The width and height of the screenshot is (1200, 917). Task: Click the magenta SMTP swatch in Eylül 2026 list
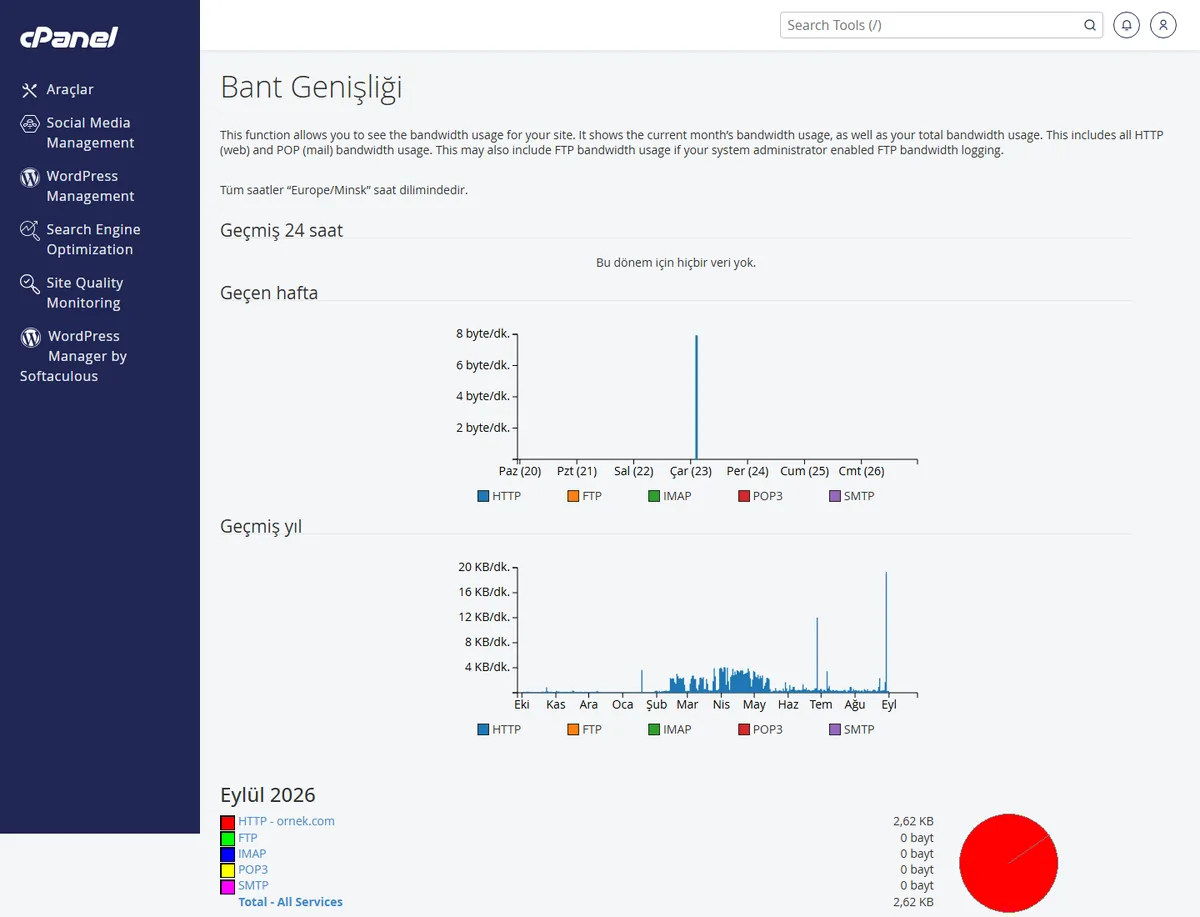(227, 886)
